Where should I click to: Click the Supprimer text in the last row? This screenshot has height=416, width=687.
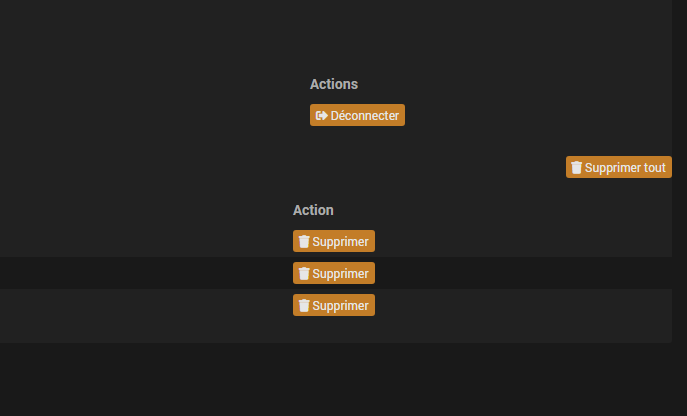click(340, 306)
